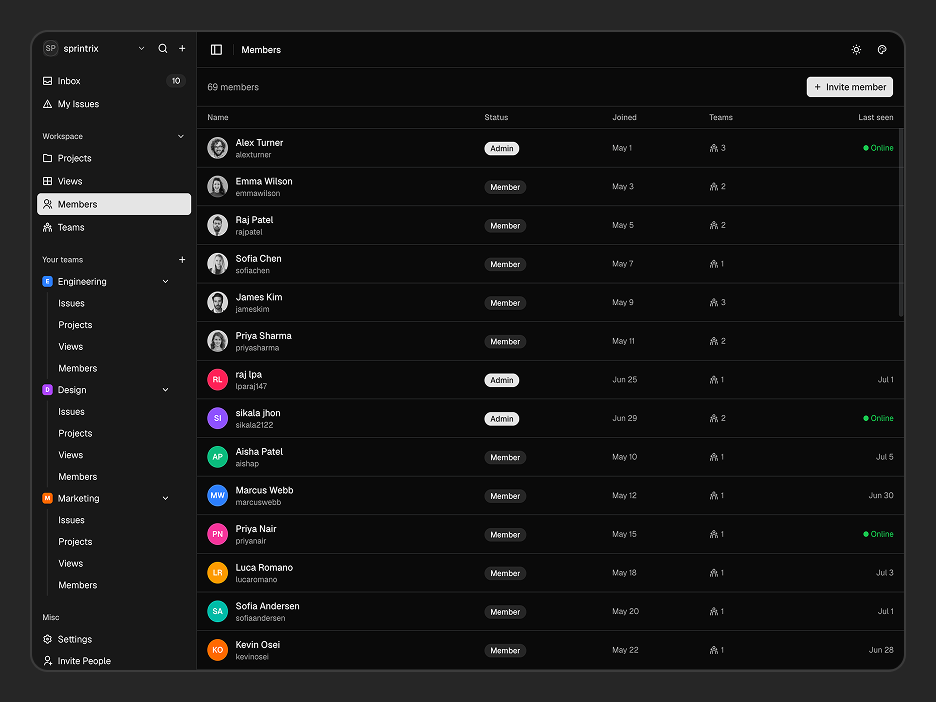Click the Last seen column header

pyautogui.click(x=876, y=118)
